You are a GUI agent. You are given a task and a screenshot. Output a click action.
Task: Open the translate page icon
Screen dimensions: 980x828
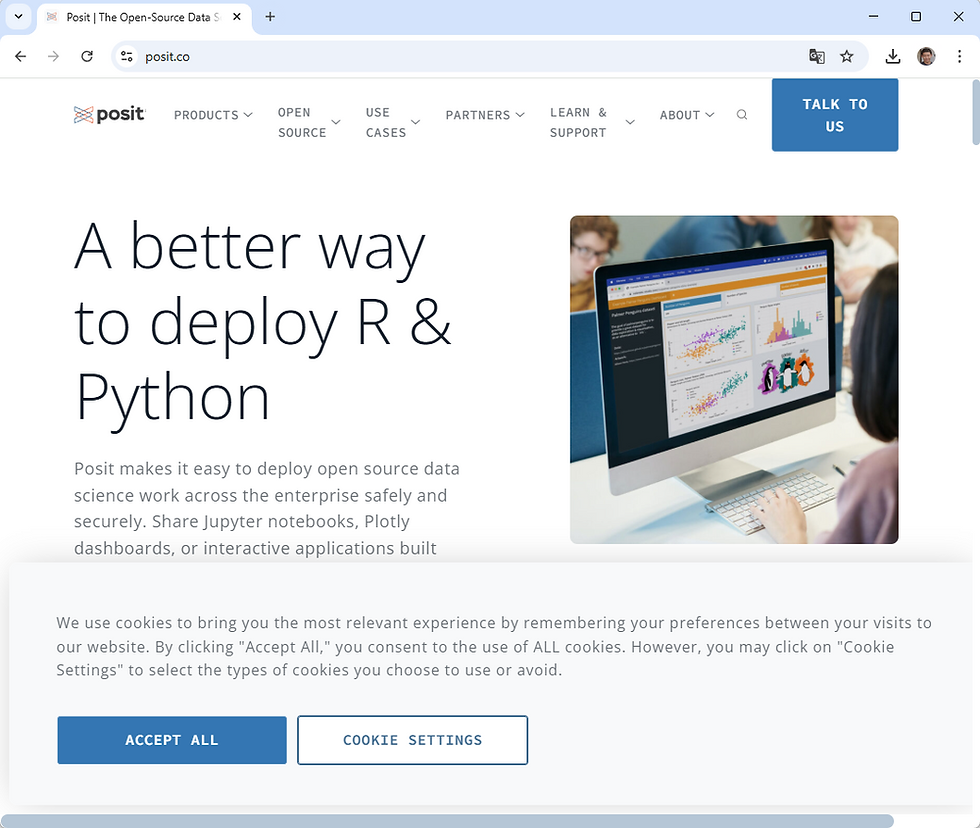tap(816, 56)
